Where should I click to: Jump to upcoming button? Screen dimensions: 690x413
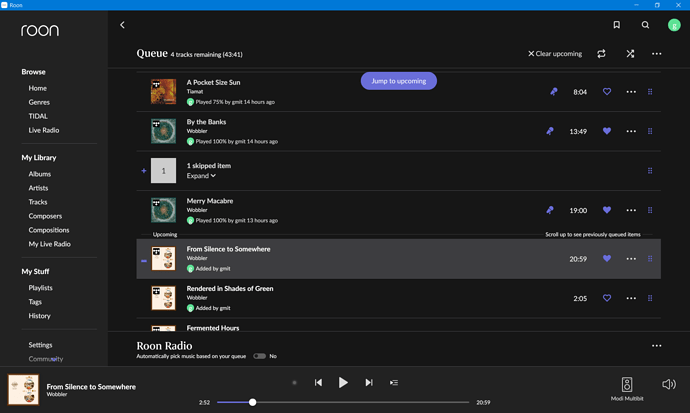(399, 81)
